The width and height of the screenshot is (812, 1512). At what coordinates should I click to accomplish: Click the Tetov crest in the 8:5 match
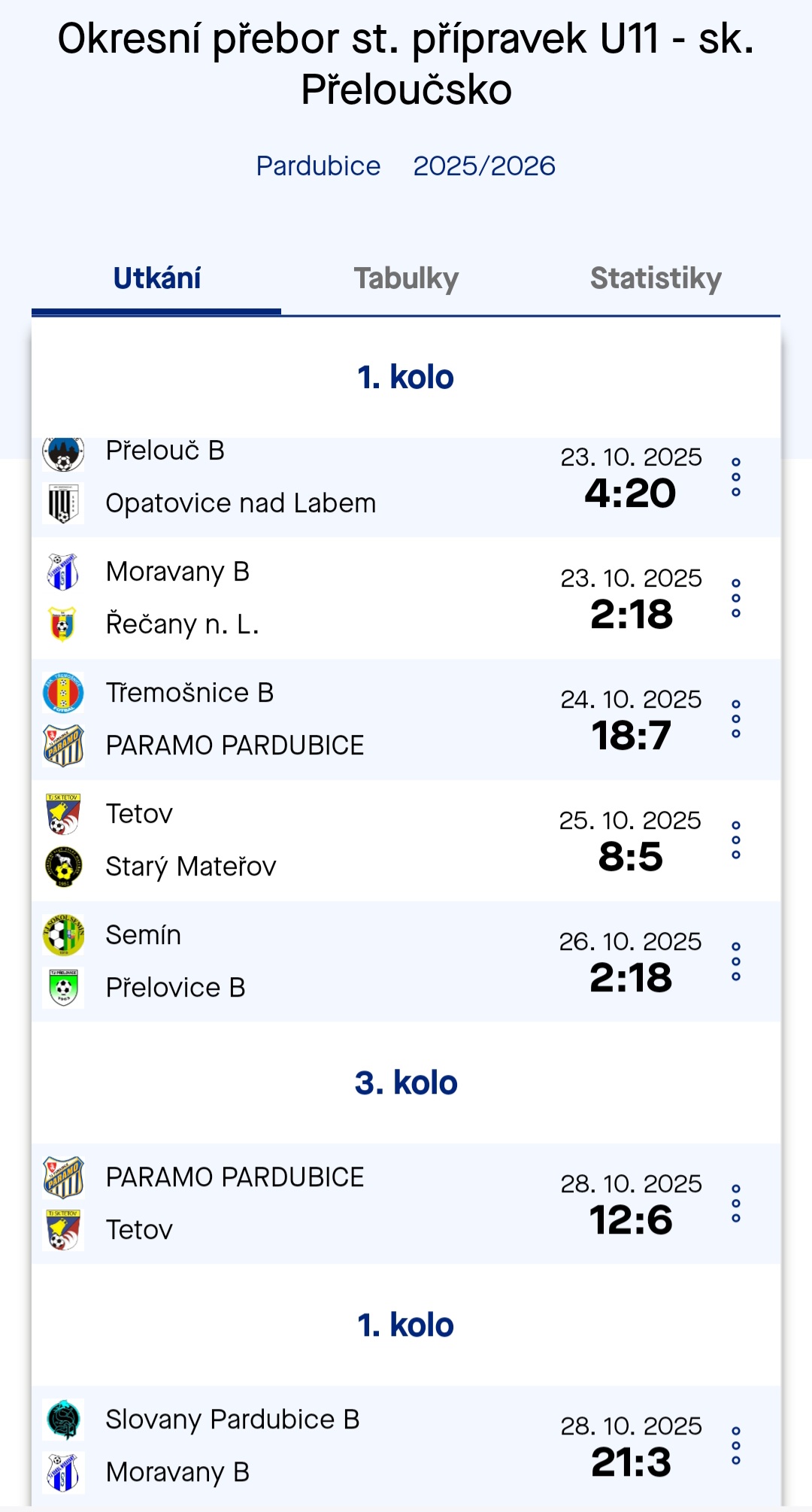(63, 814)
